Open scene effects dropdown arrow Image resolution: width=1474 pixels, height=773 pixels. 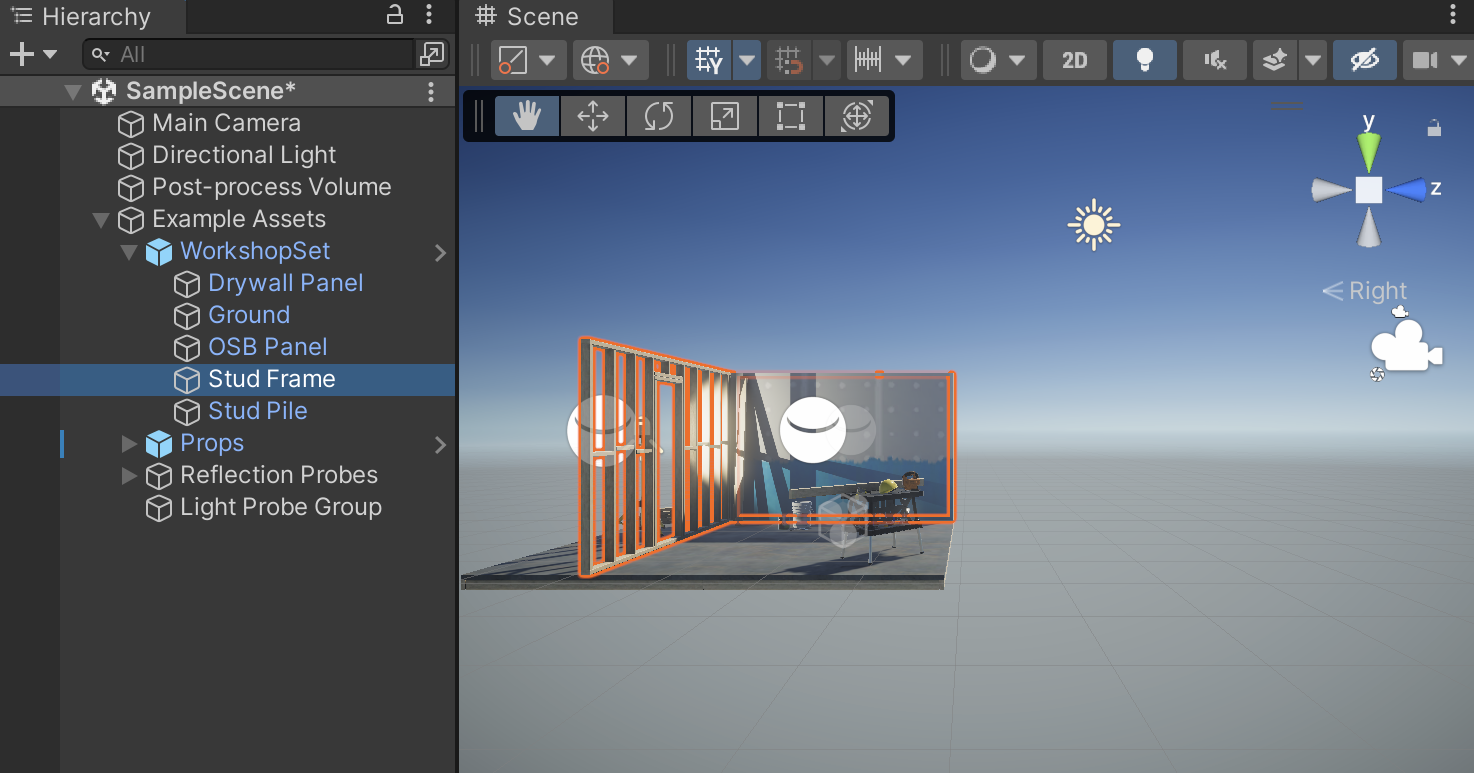coord(1313,60)
